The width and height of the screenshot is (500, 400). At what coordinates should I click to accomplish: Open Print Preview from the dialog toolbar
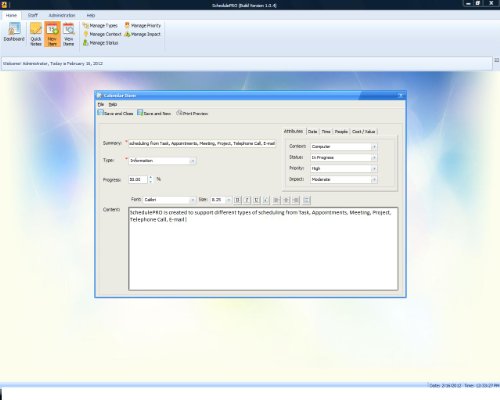(192, 113)
